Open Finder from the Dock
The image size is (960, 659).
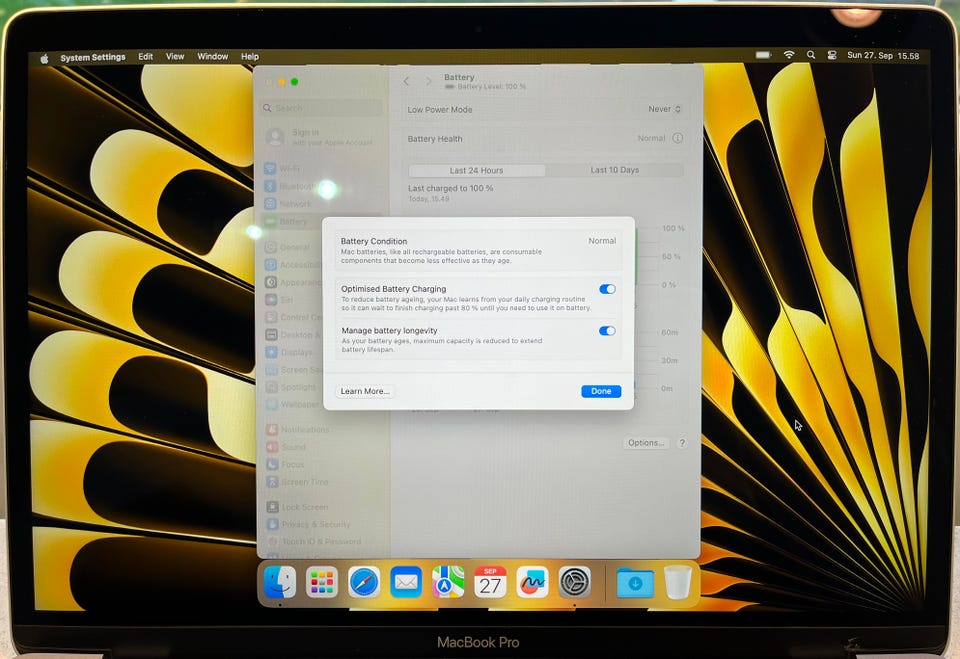(280, 582)
